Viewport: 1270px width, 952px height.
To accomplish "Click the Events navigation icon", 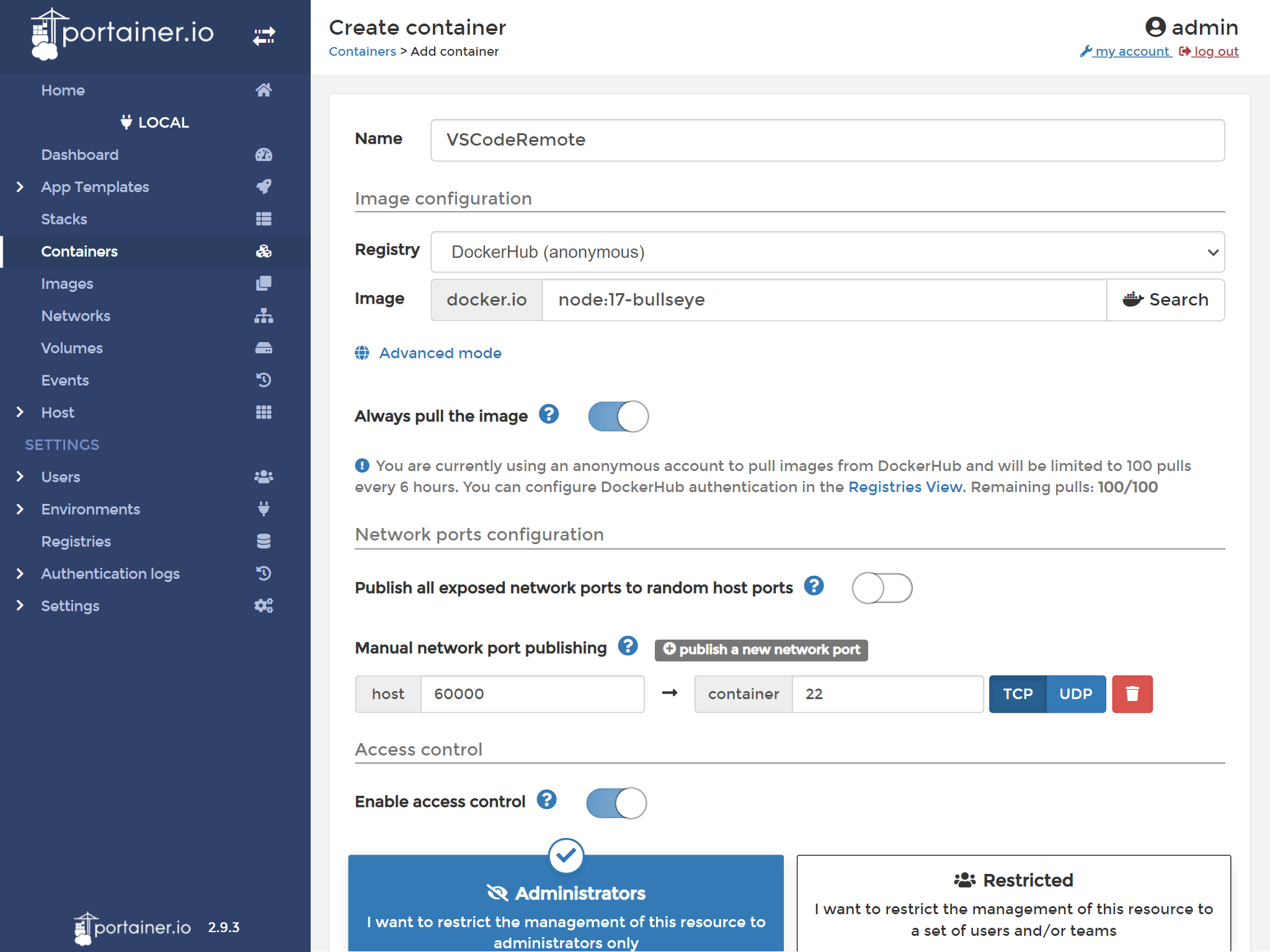I will (262, 380).
